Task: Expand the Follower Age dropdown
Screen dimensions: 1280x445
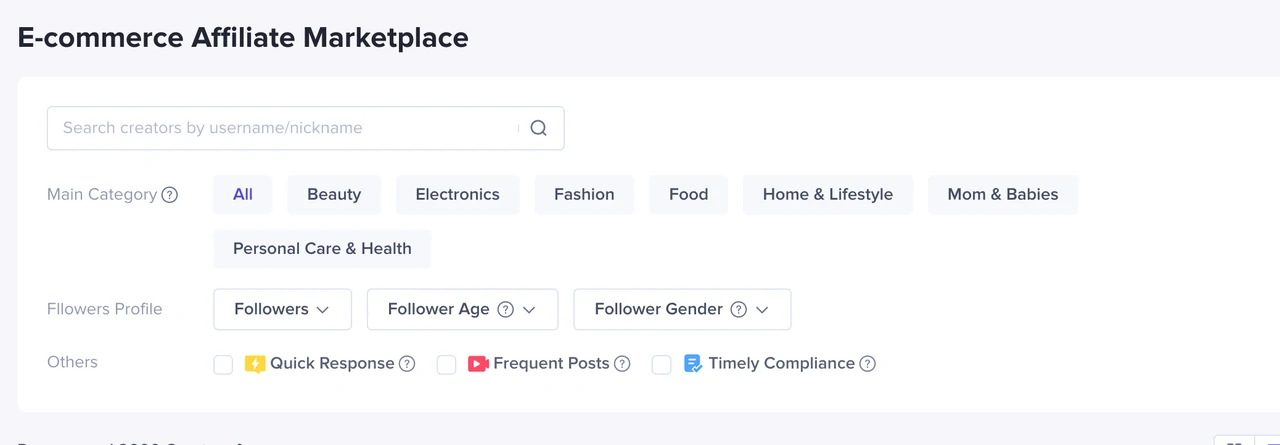Action: (462, 309)
